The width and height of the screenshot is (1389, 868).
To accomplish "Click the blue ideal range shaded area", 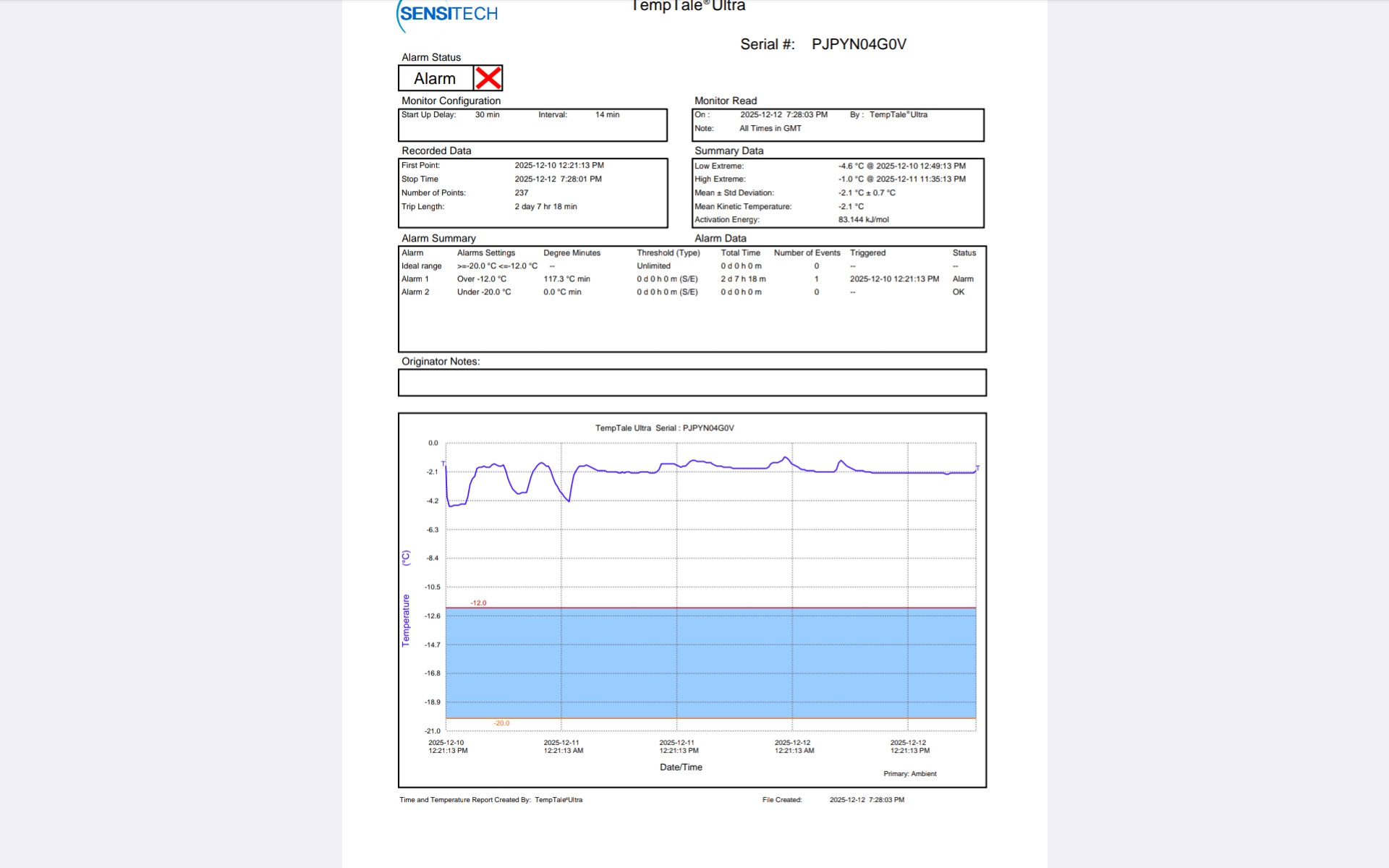I will pos(709,662).
